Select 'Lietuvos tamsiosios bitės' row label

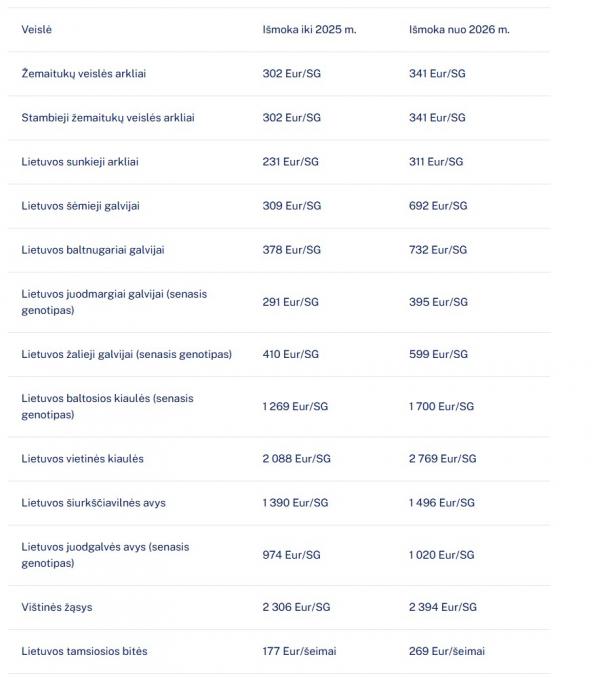point(84,651)
